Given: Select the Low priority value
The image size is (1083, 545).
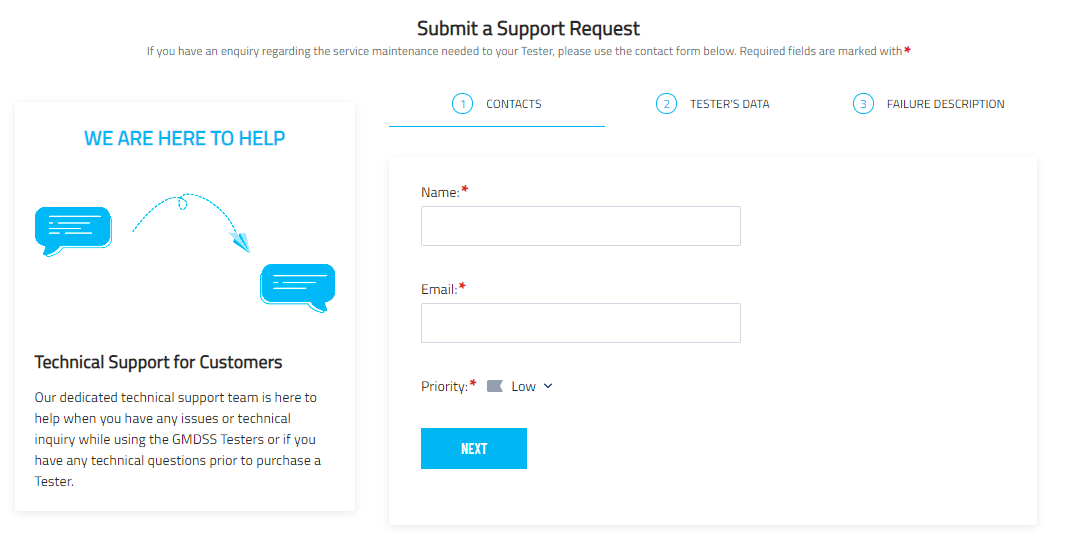Looking at the screenshot, I should click(x=523, y=387).
